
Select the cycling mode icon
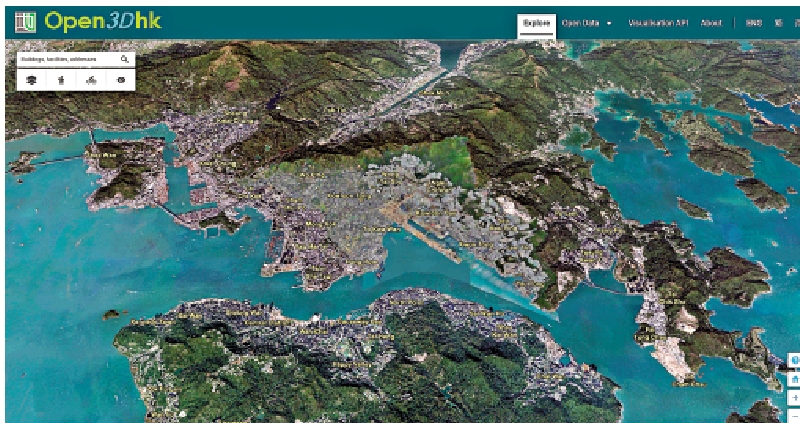point(91,80)
